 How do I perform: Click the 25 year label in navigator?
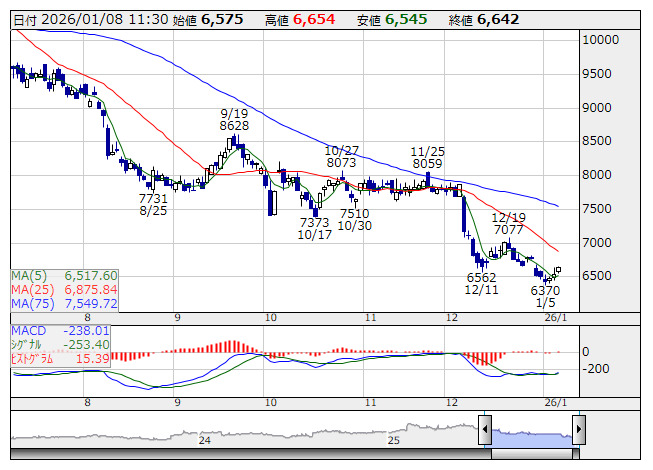pos(393,440)
